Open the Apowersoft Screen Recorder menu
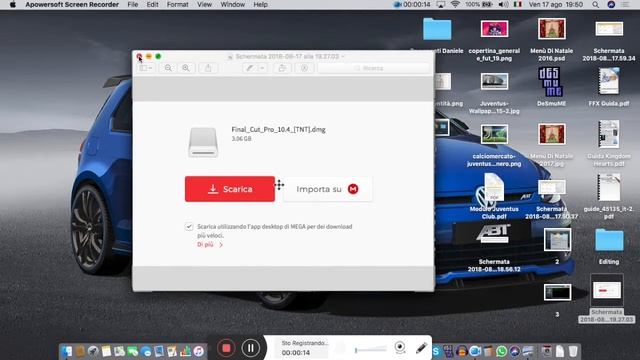640x360 pixels. click(72, 4)
